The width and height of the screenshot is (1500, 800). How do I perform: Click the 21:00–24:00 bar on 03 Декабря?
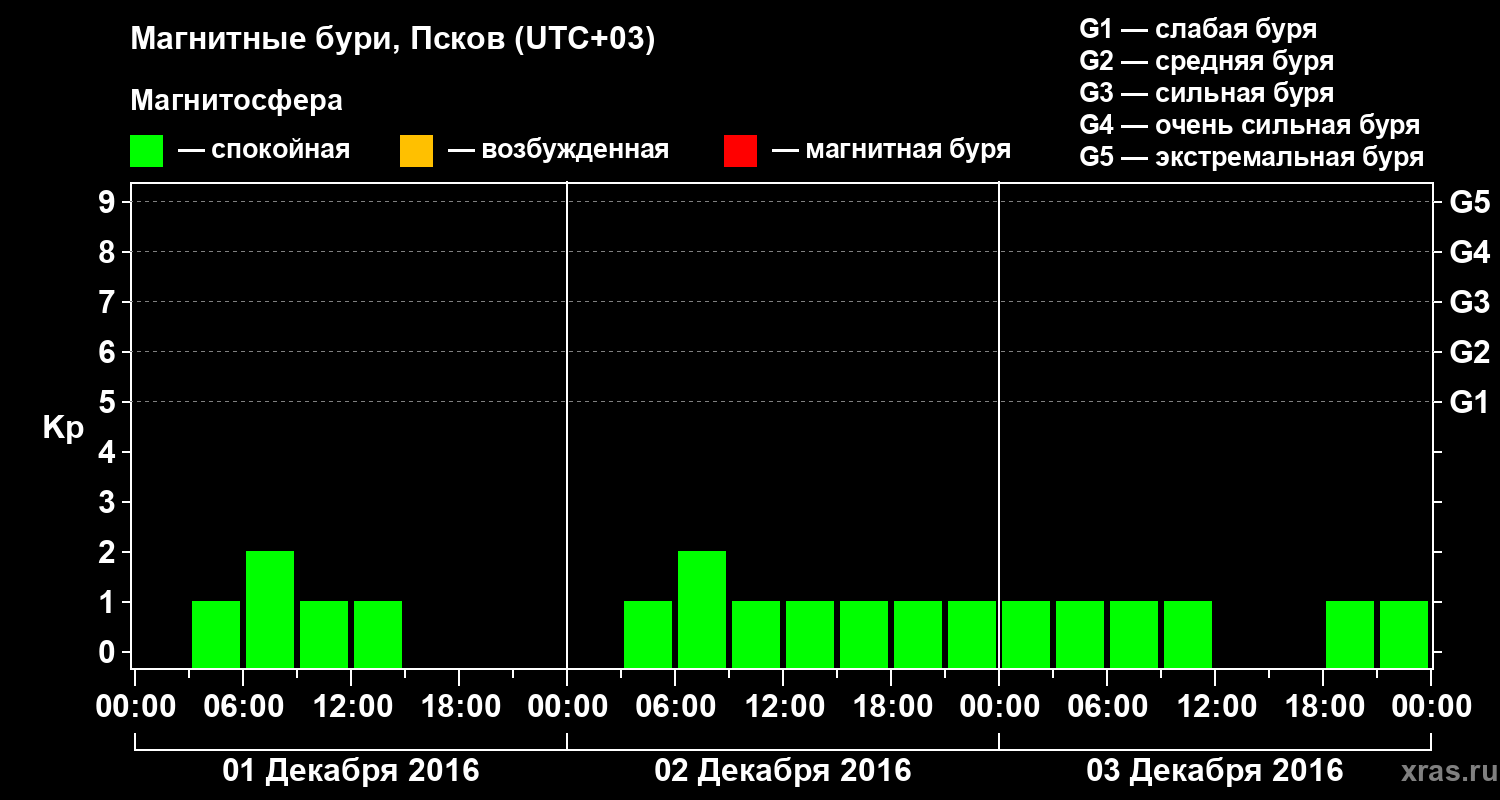(x=1404, y=634)
